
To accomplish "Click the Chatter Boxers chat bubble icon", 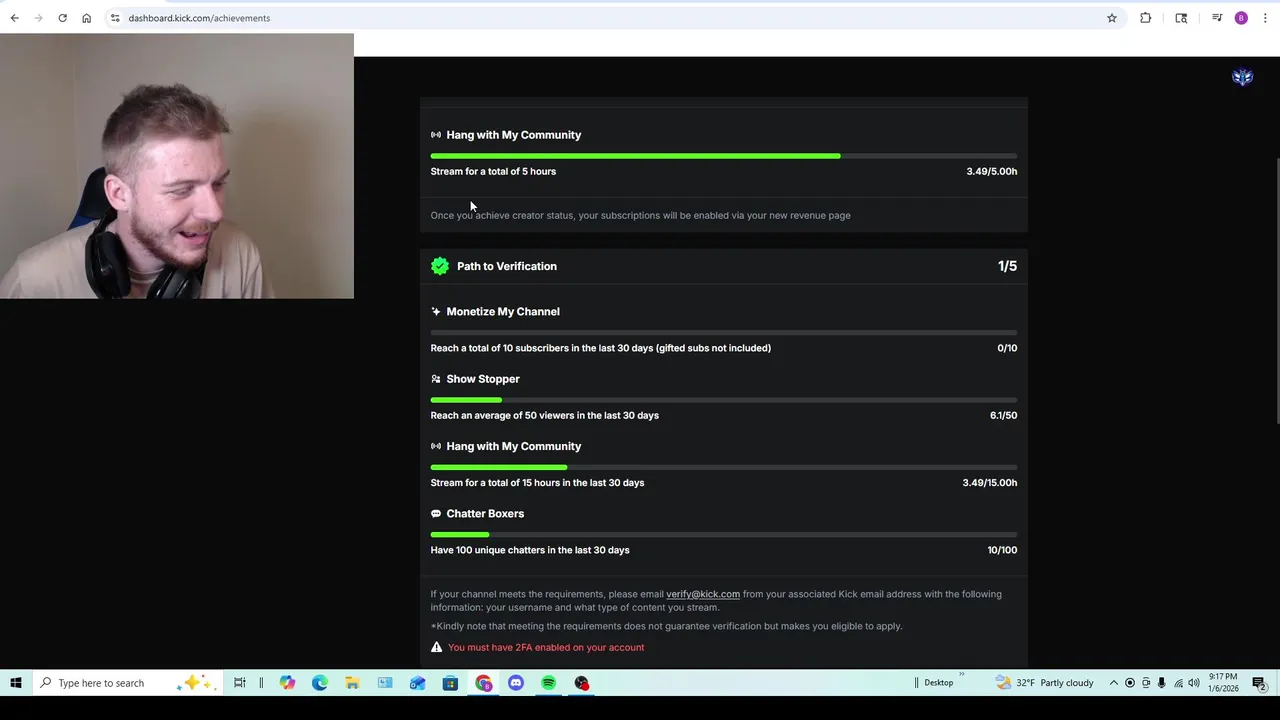I will coord(436,514).
